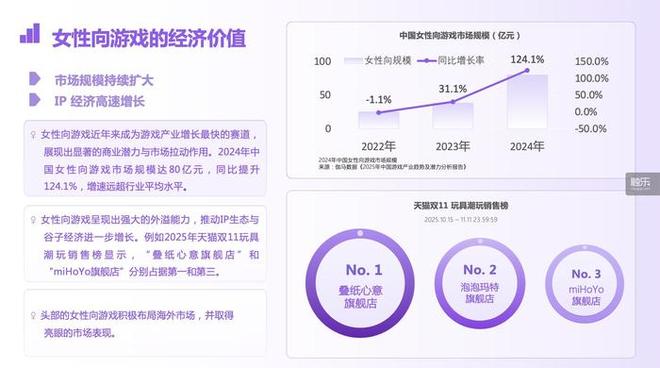This screenshot has height=368, width=660.
Task: Click the 2024年 bar in the chart
Action: point(527,101)
